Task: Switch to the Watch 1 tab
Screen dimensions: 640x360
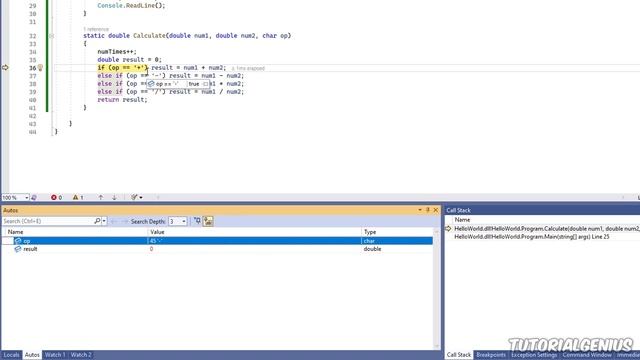Action: [x=55, y=355]
